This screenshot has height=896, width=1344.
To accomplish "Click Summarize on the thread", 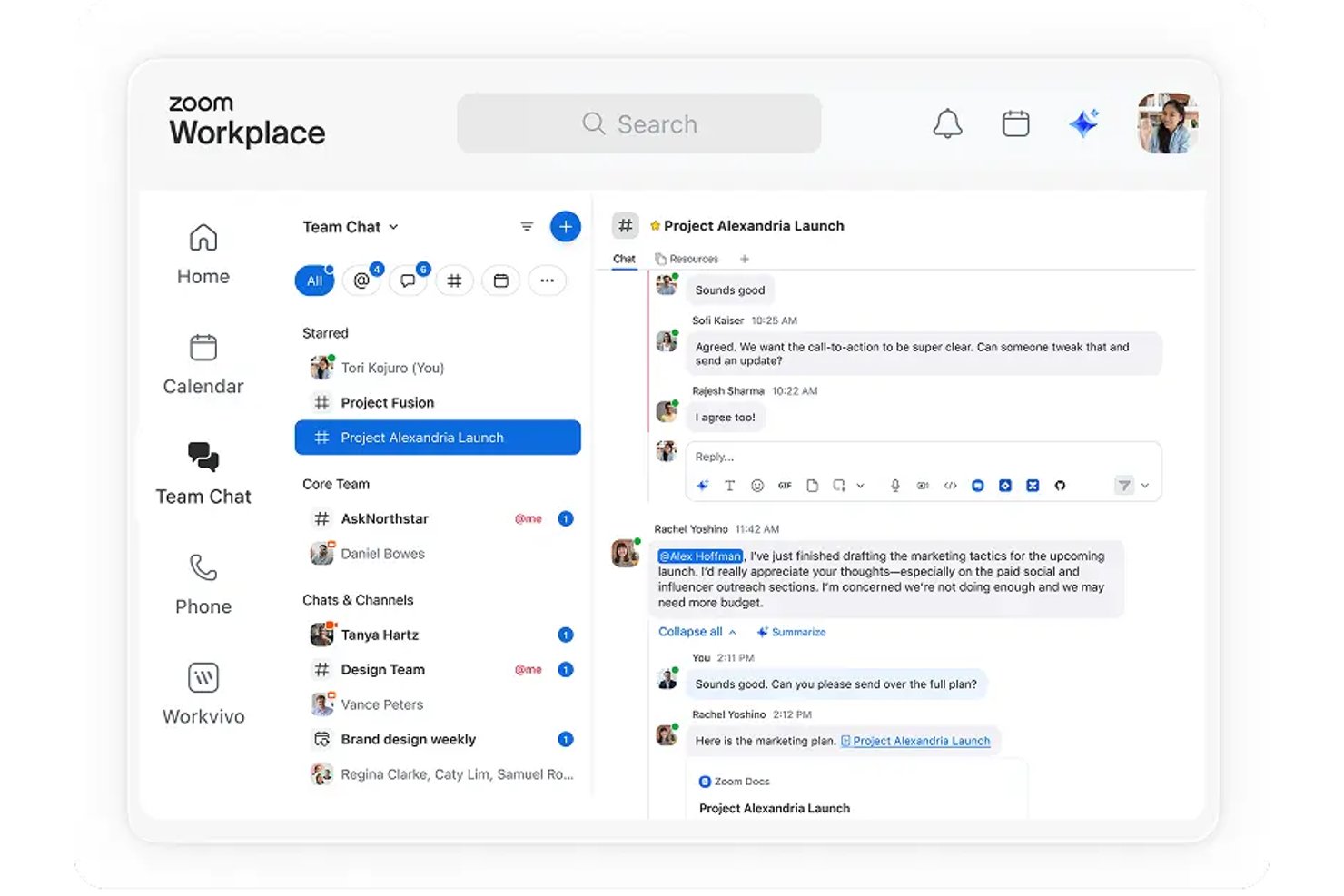I will pyautogui.click(x=792, y=632).
